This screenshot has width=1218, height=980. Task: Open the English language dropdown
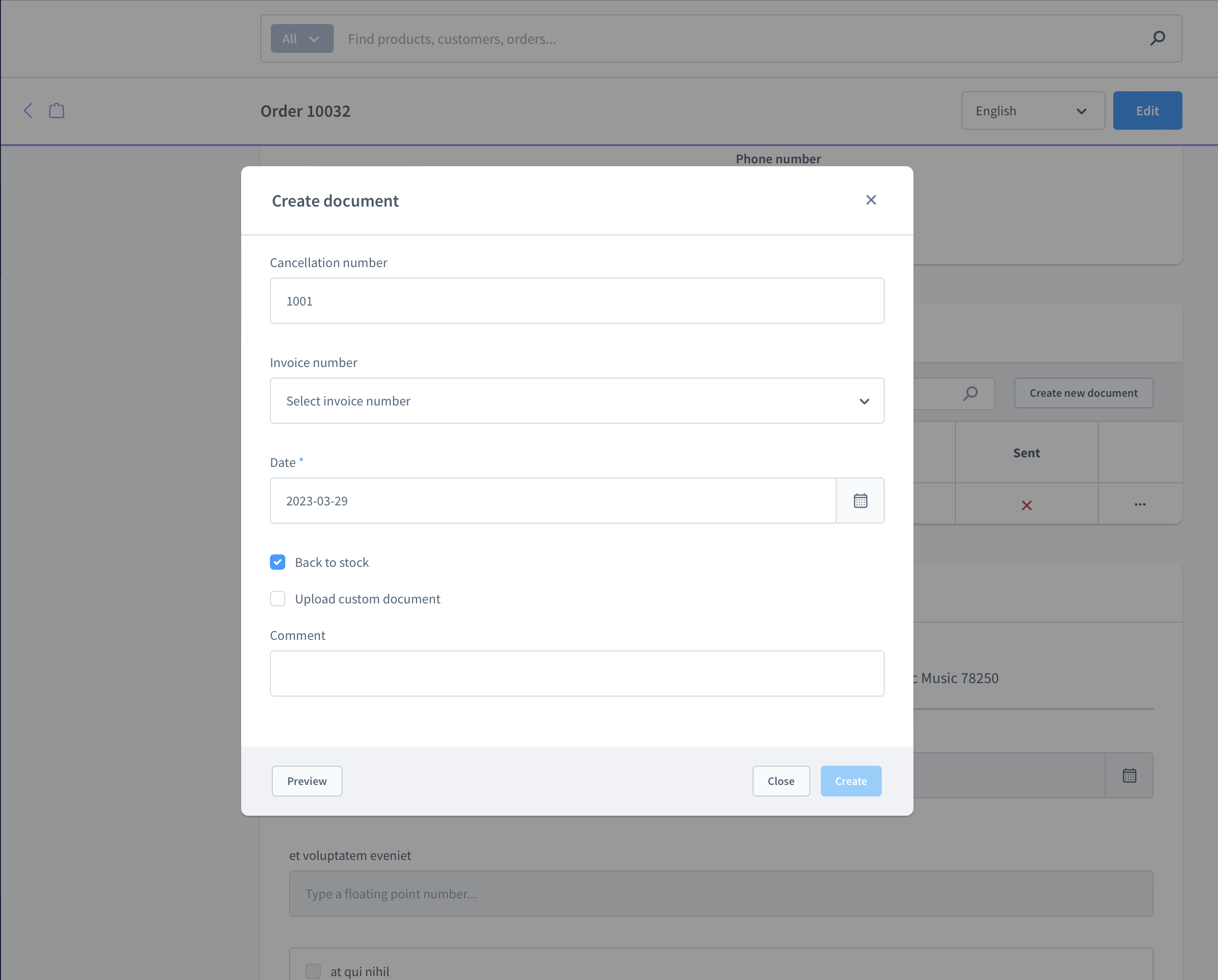point(1033,111)
